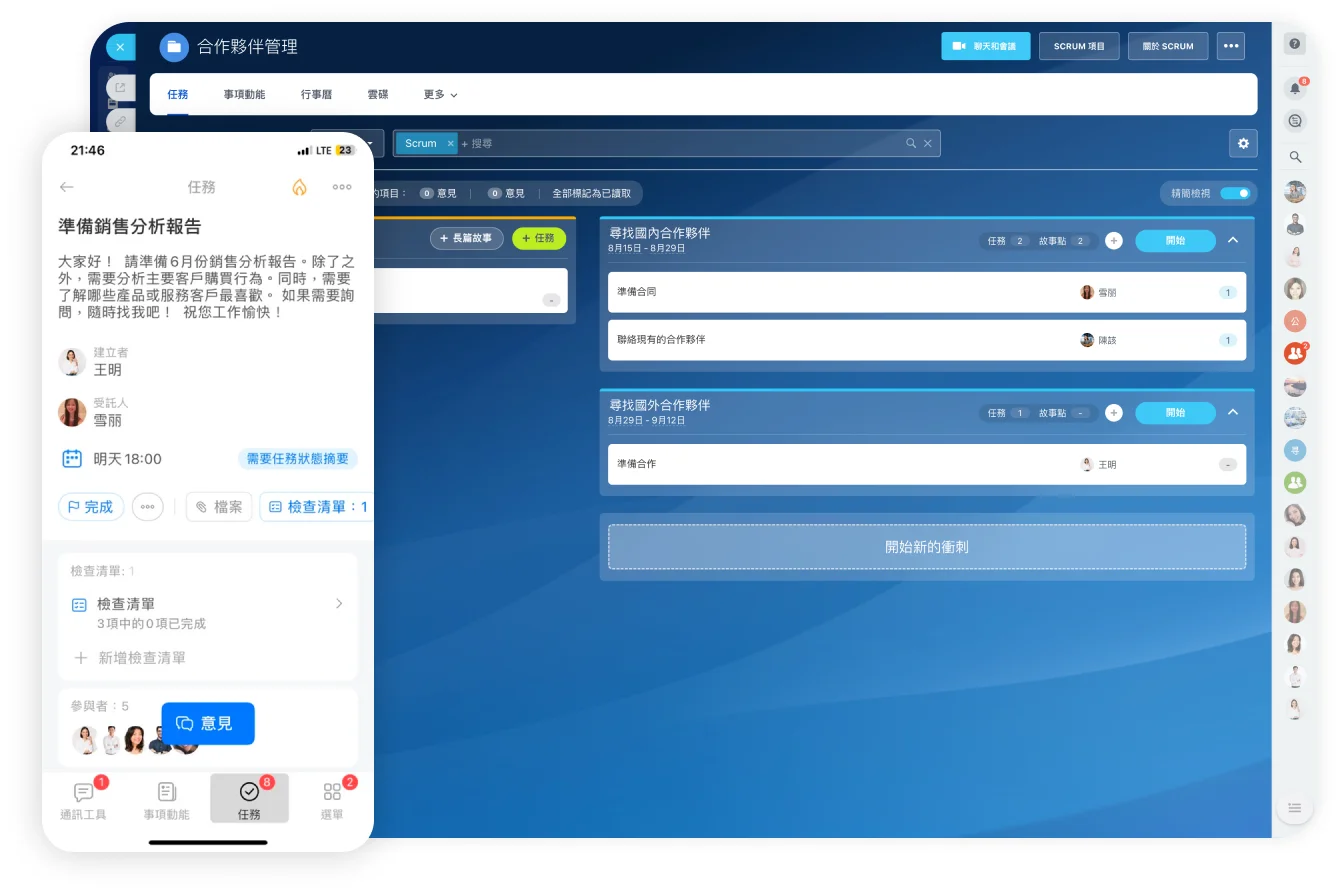Click the magnifier icon in search box

911,143
